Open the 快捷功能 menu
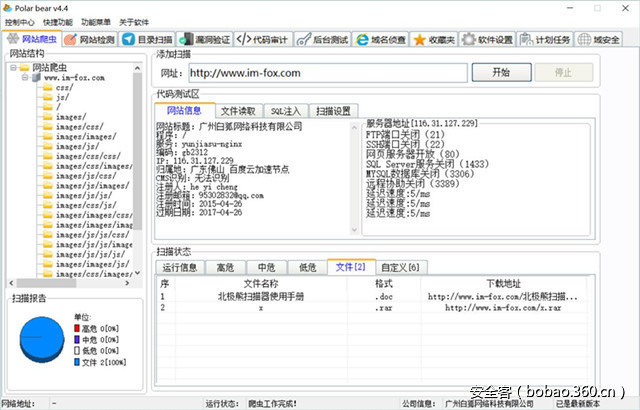640x410 pixels. click(58, 22)
